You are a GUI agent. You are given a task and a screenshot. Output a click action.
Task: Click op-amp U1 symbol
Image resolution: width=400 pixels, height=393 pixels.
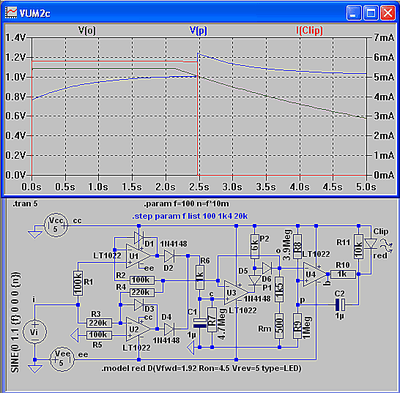(x=138, y=256)
